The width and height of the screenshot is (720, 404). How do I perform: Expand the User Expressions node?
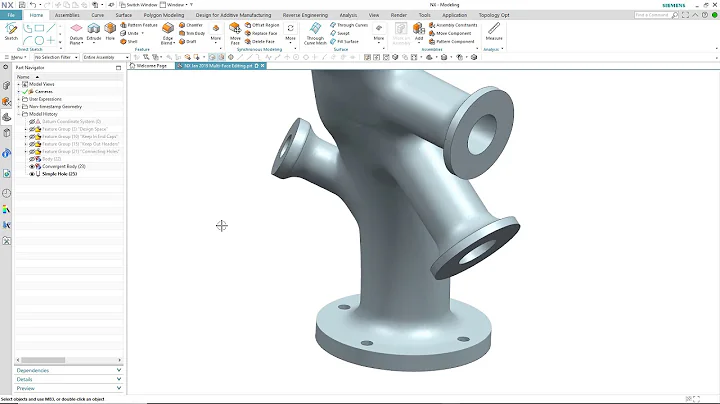19,99
